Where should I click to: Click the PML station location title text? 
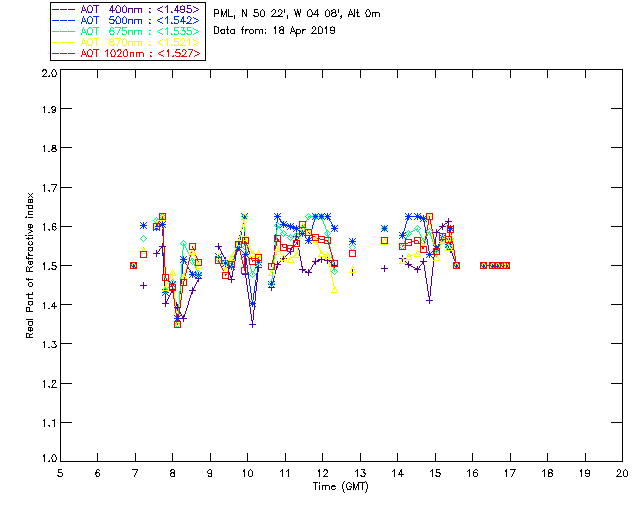pyautogui.click(x=297, y=13)
